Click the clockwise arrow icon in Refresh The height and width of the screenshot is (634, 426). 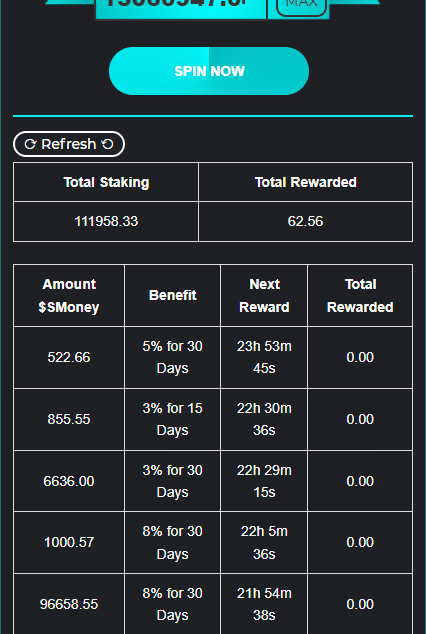click(30, 144)
